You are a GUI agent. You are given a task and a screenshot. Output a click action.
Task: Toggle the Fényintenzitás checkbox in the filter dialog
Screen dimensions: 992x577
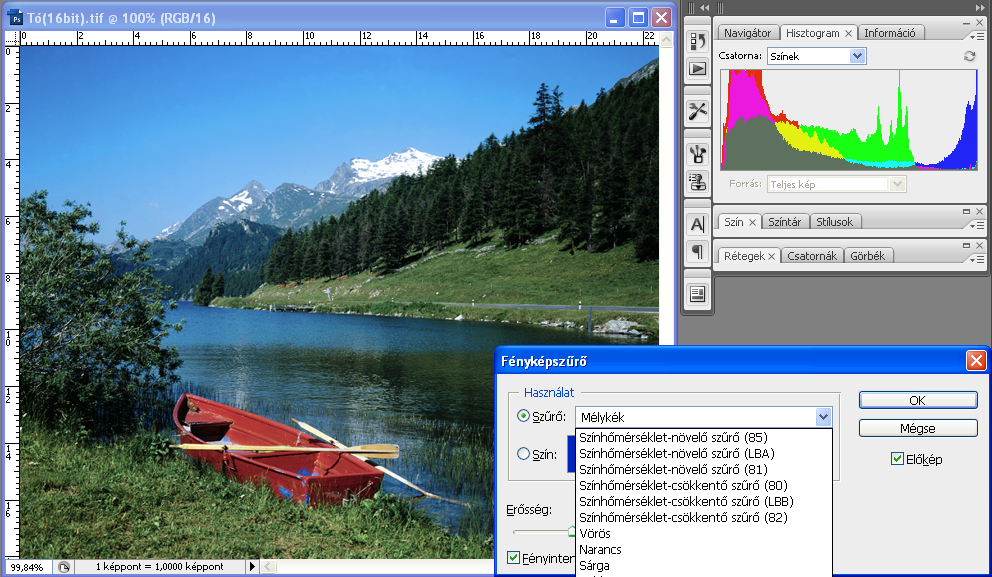coord(514,558)
